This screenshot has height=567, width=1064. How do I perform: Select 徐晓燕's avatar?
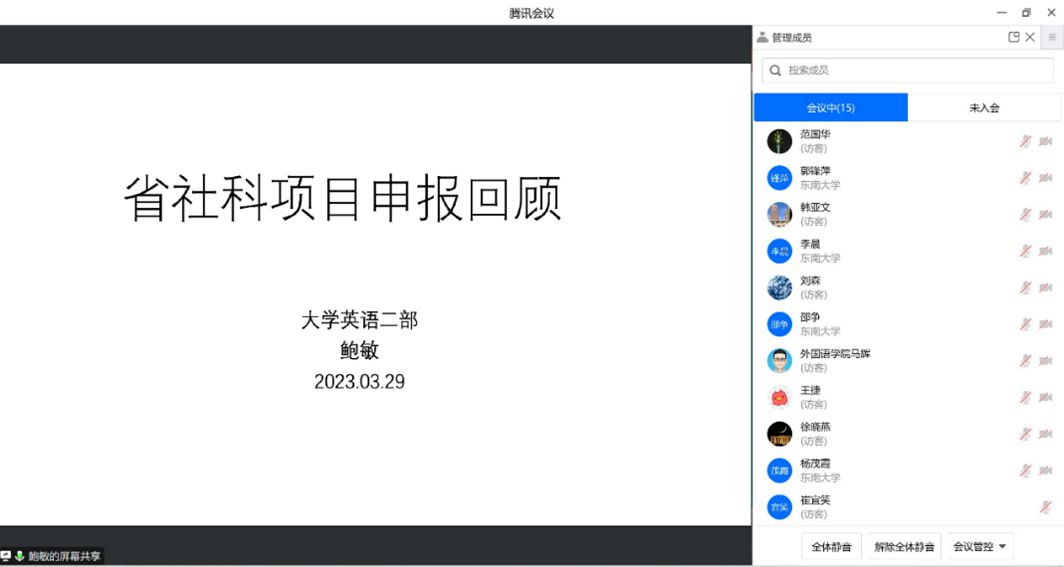click(x=780, y=434)
